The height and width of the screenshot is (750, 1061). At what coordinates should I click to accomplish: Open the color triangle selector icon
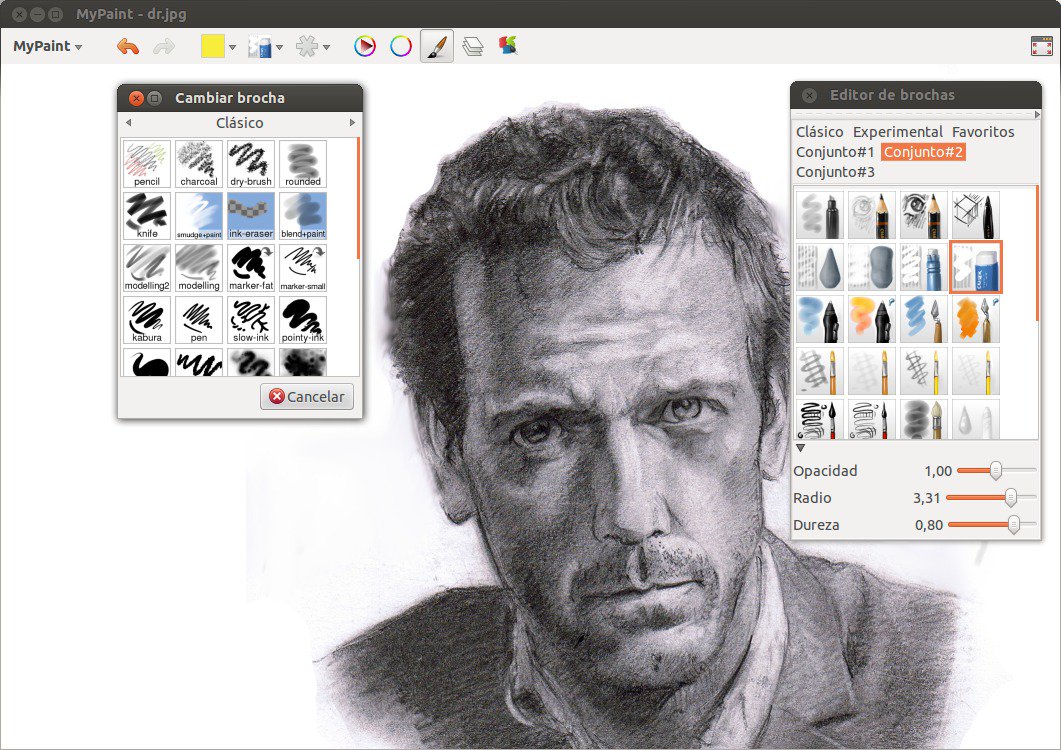pos(365,46)
